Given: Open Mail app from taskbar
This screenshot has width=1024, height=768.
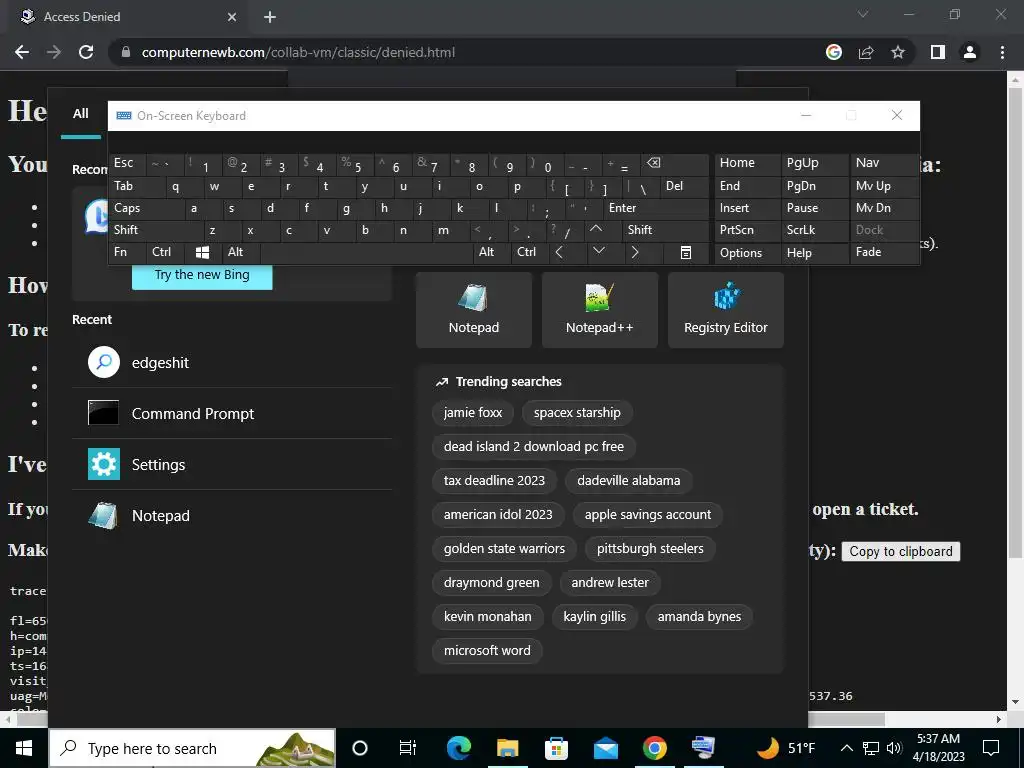Looking at the screenshot, I should [x=605, y=748].
